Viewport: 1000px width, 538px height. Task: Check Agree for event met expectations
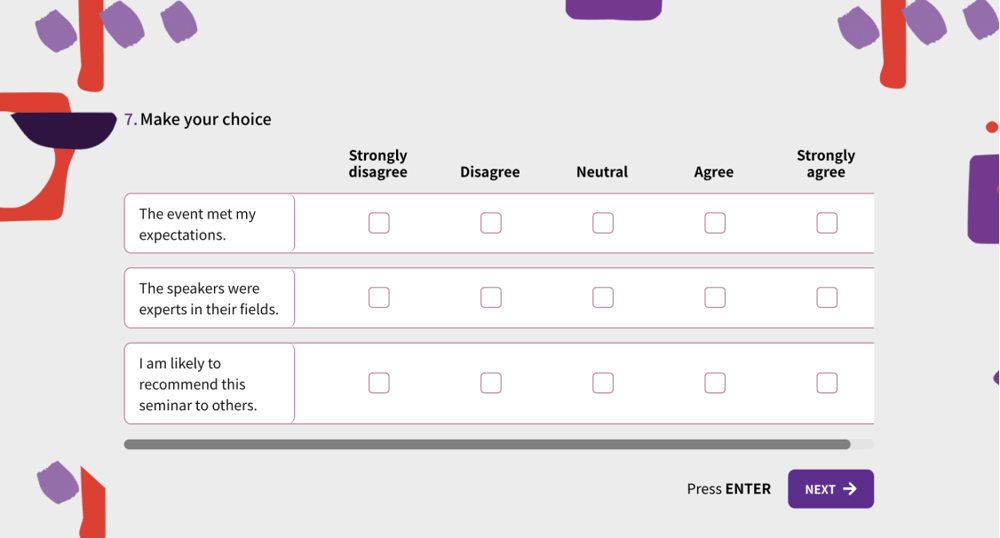point(715,223)
